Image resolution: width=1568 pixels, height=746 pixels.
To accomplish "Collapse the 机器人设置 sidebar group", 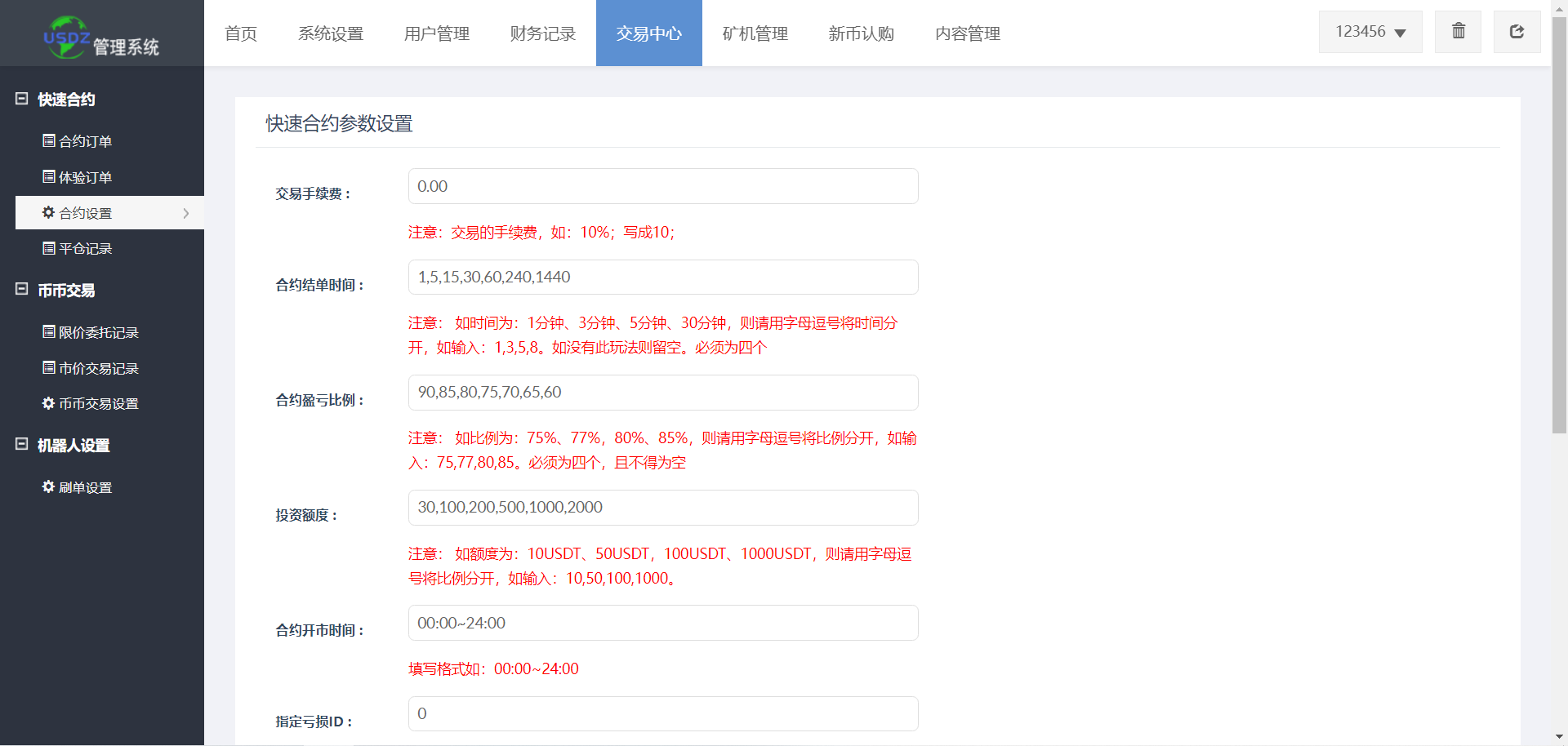I will pyautogui.click(x=22, y=445).
